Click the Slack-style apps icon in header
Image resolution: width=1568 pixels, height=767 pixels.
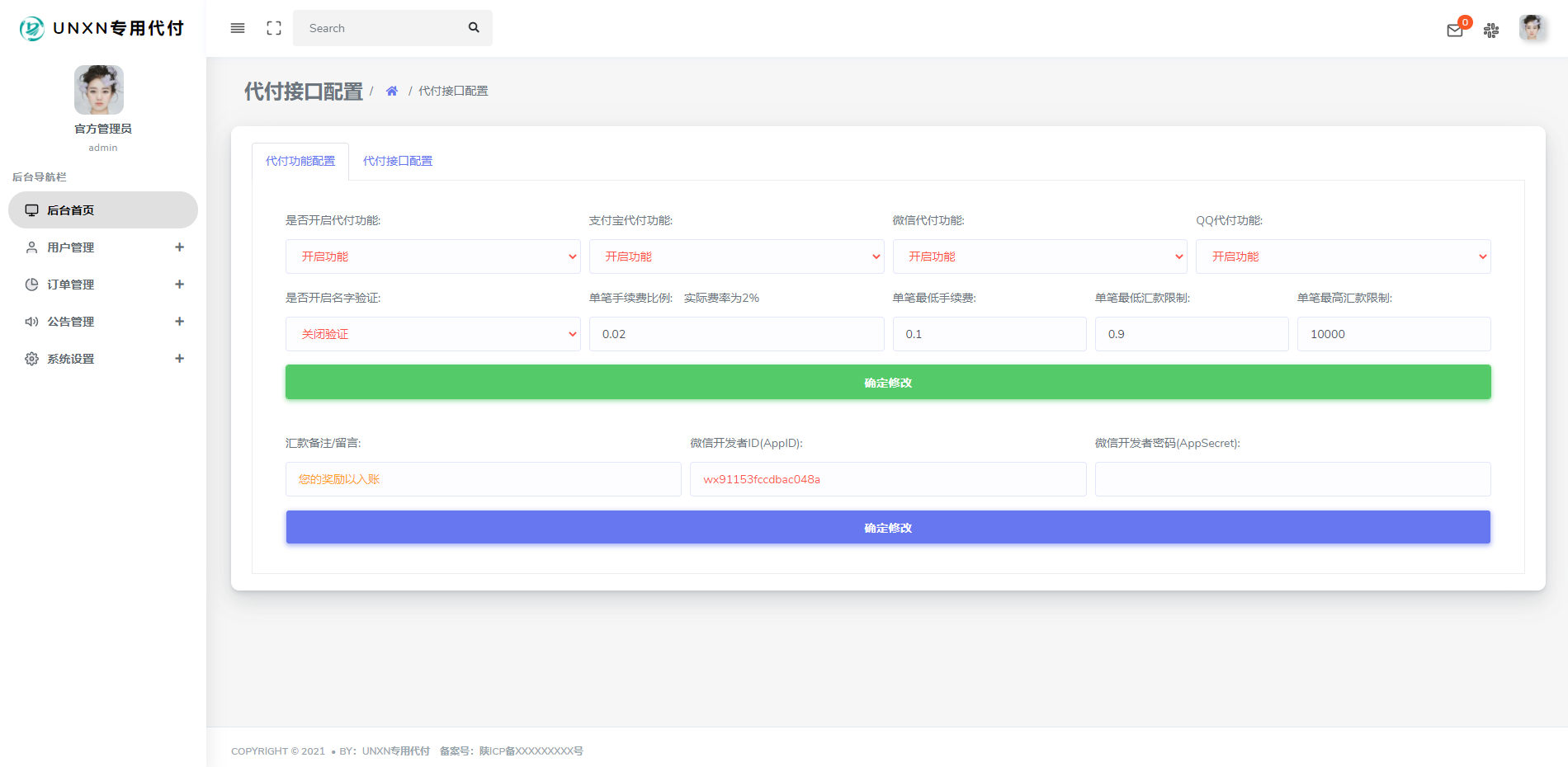1491,31
